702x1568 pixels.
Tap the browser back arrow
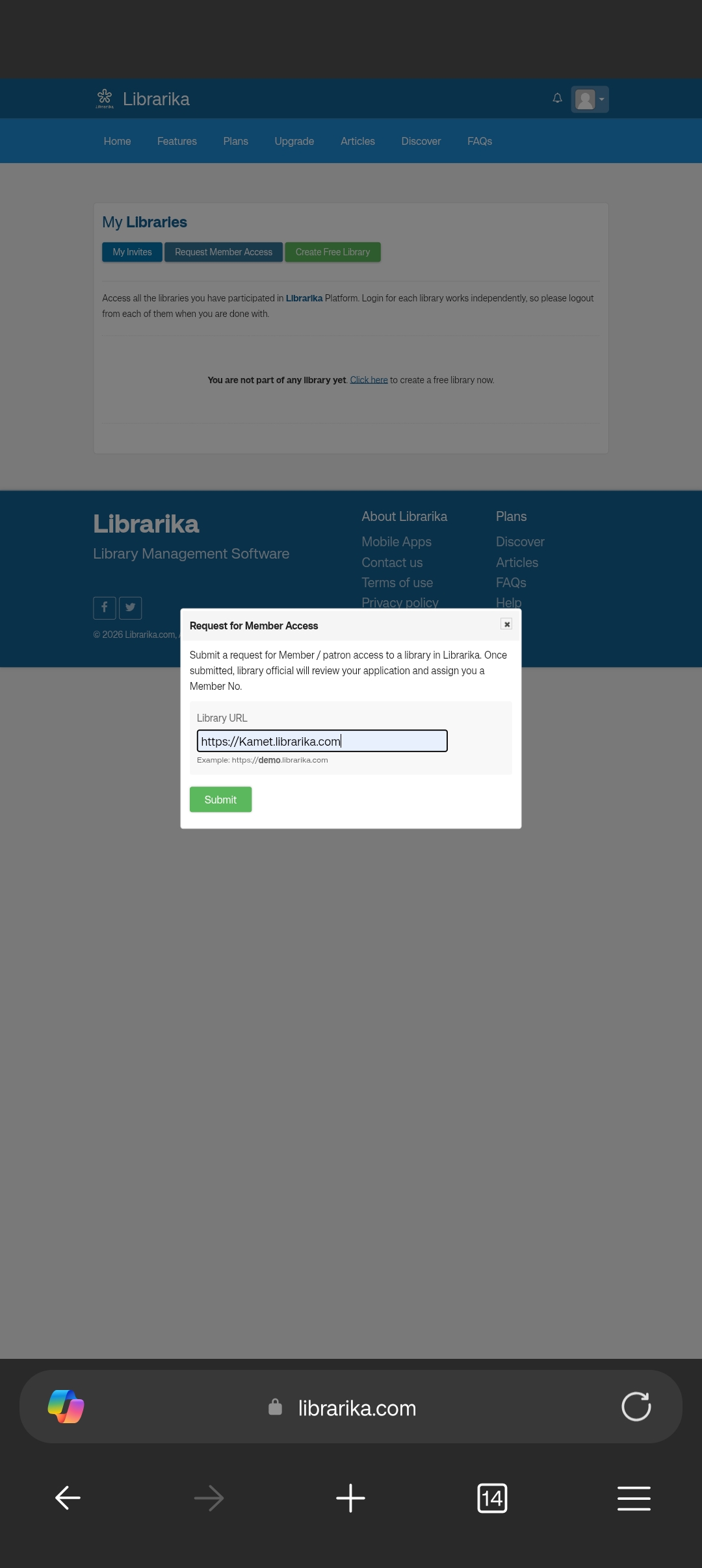[x=68, y=1498]
